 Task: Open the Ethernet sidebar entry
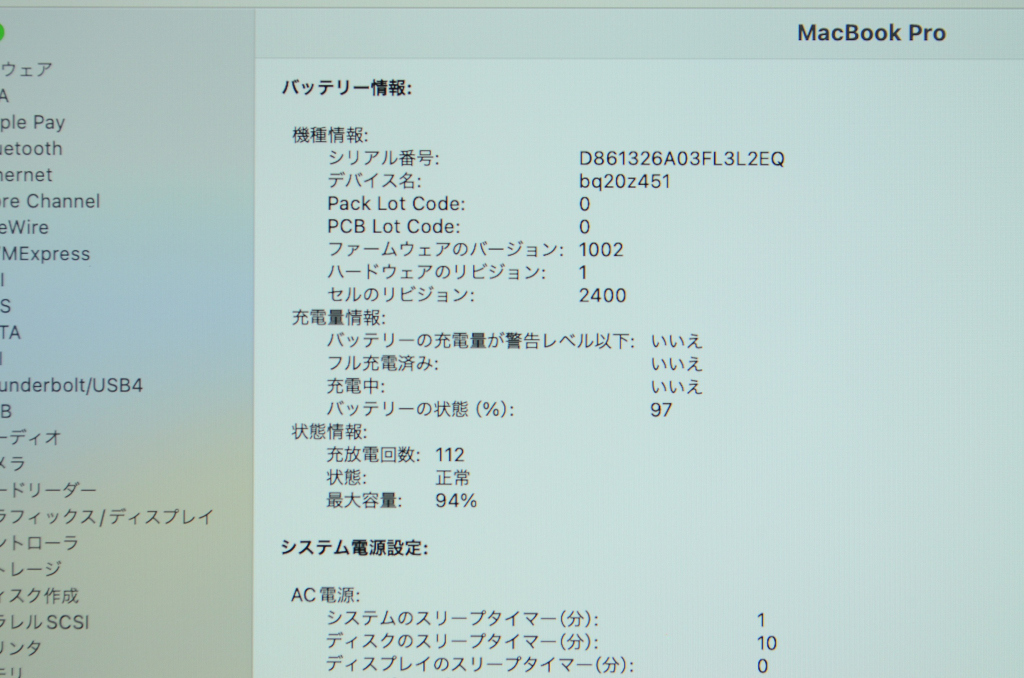(26, 174)
